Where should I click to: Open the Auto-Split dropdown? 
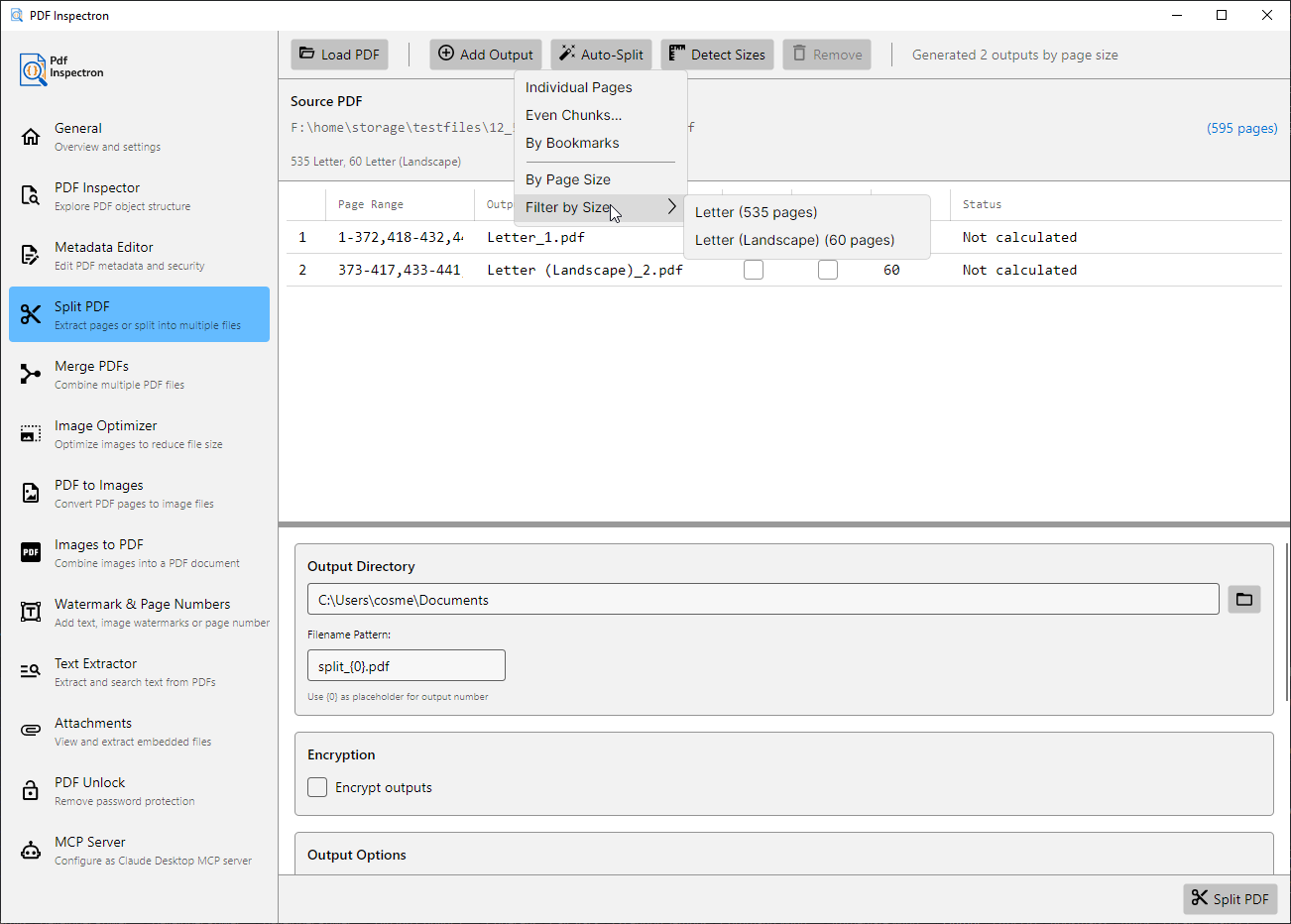pyautogui.click(x=601, y=55)
